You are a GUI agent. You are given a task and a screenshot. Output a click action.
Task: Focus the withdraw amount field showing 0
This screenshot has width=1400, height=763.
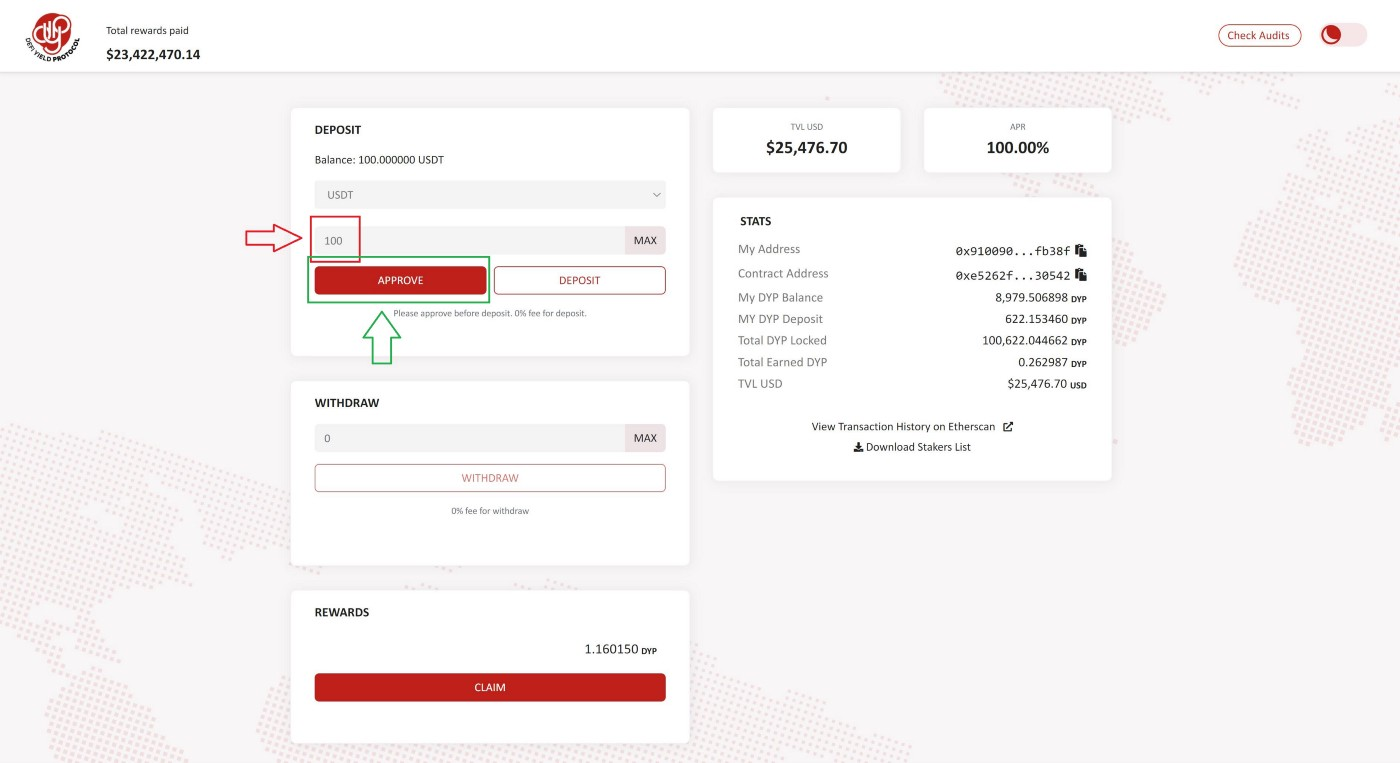(x=470, y=438)
